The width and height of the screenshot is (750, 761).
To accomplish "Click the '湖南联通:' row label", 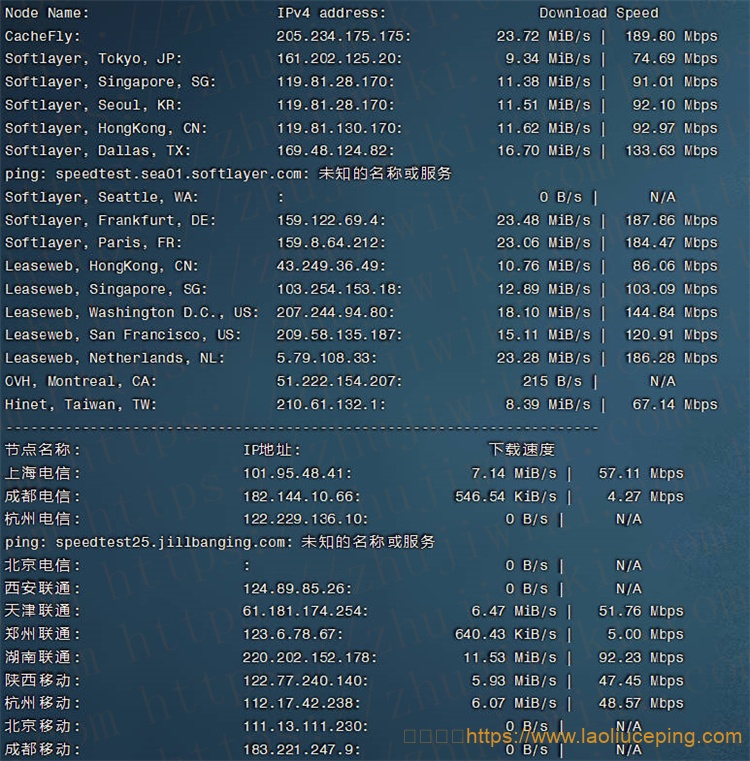I will tap(42, 658).
